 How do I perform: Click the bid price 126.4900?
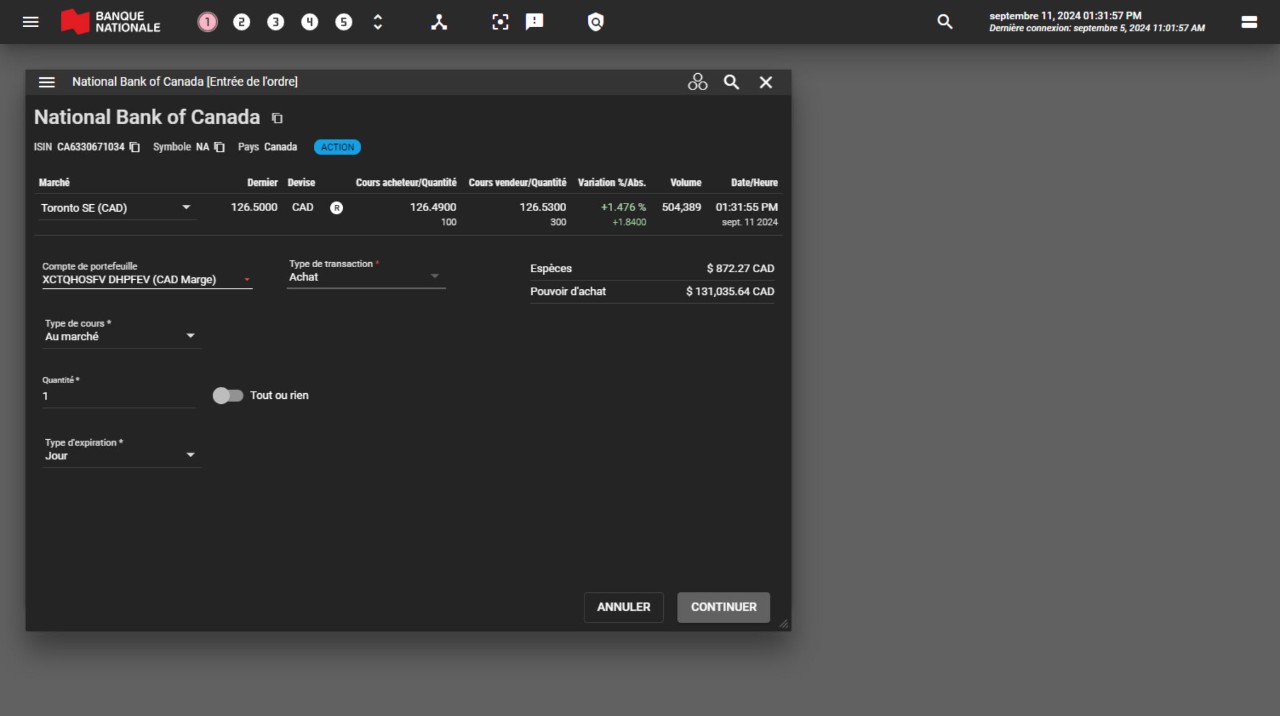433,207
